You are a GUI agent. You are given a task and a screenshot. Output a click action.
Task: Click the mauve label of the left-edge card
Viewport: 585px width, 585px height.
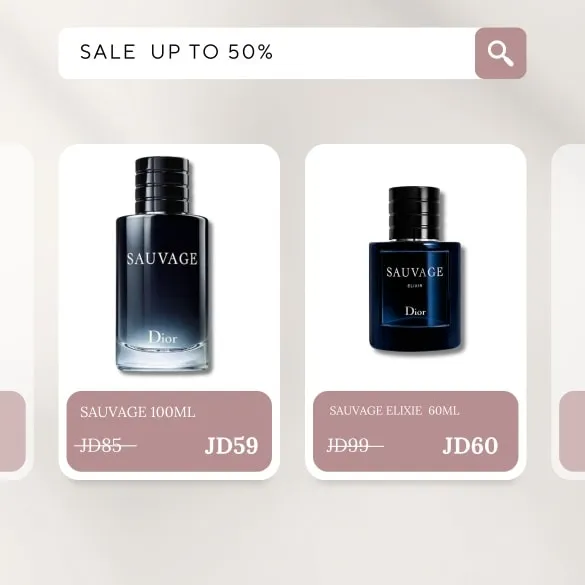coord(13,431)
